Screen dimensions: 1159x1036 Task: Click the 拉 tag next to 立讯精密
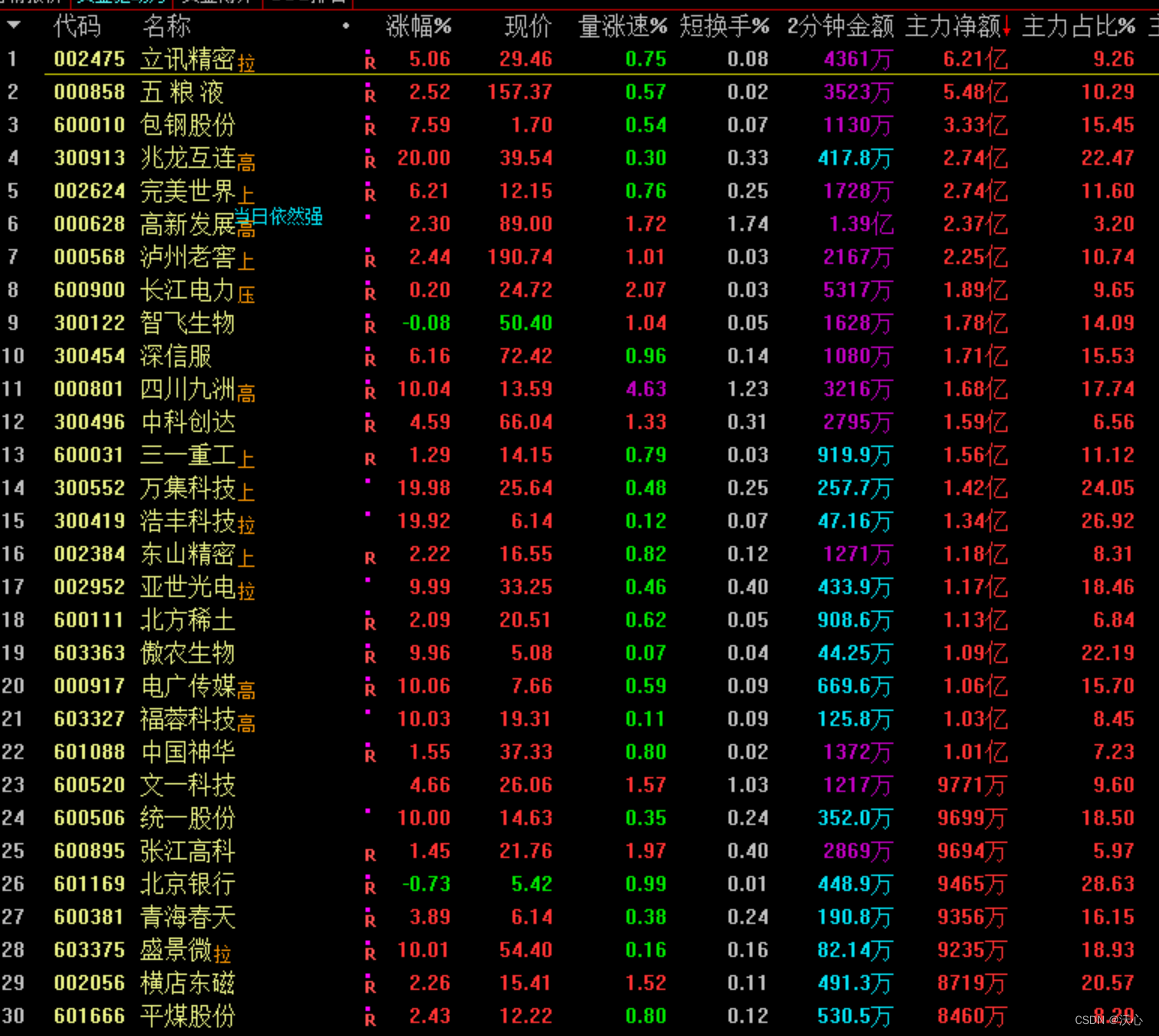[x=246, y=64]
